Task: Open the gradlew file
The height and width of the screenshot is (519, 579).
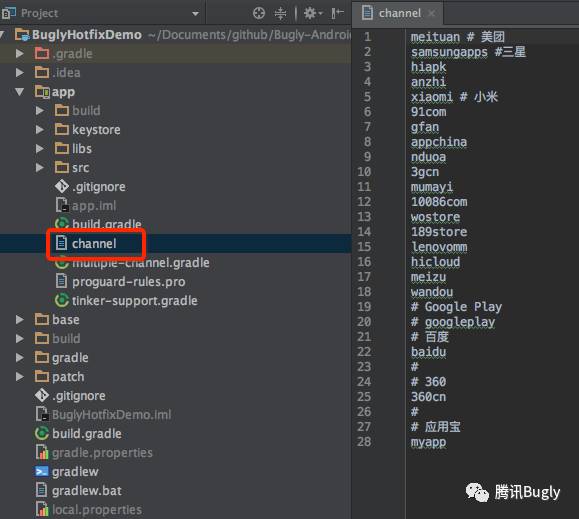Action: coord(75,472)
